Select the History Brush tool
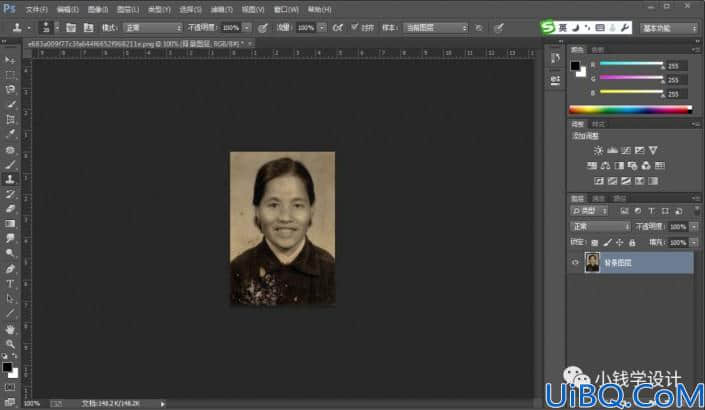The width and height of the screenshot is (705, 410). tap(10, 194)
